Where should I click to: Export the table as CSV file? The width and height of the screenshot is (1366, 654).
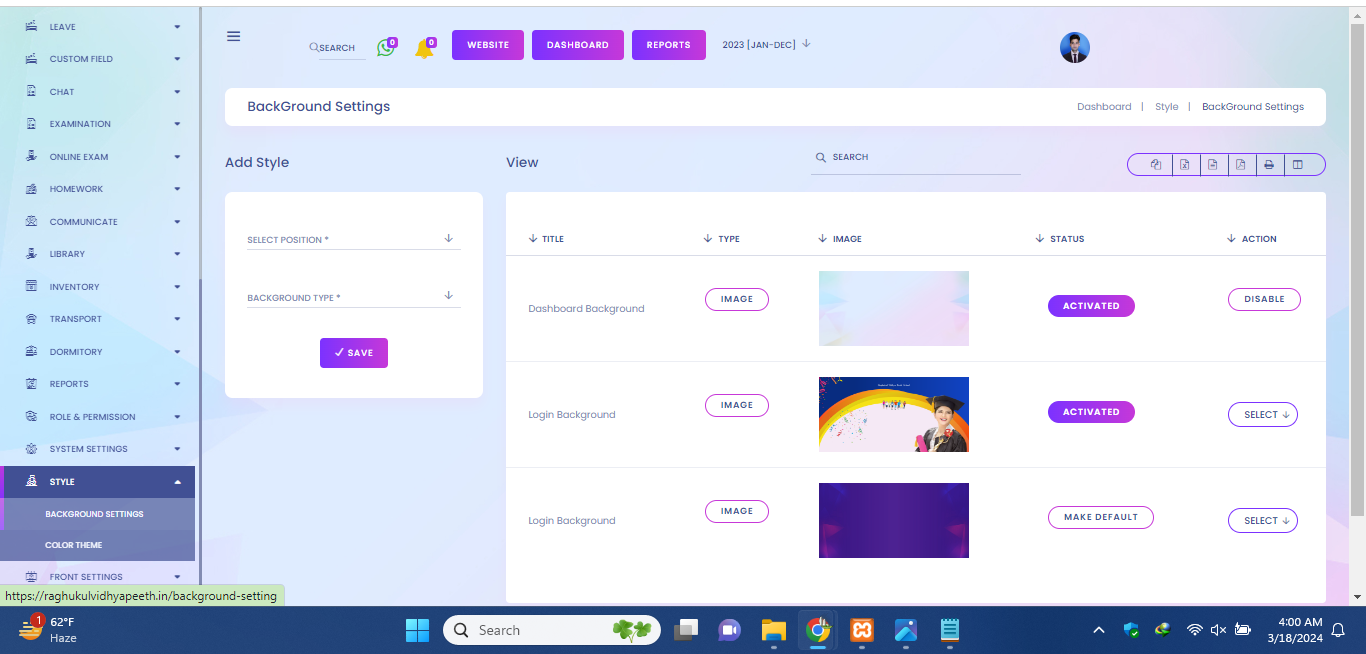(x=1212, y=165)
